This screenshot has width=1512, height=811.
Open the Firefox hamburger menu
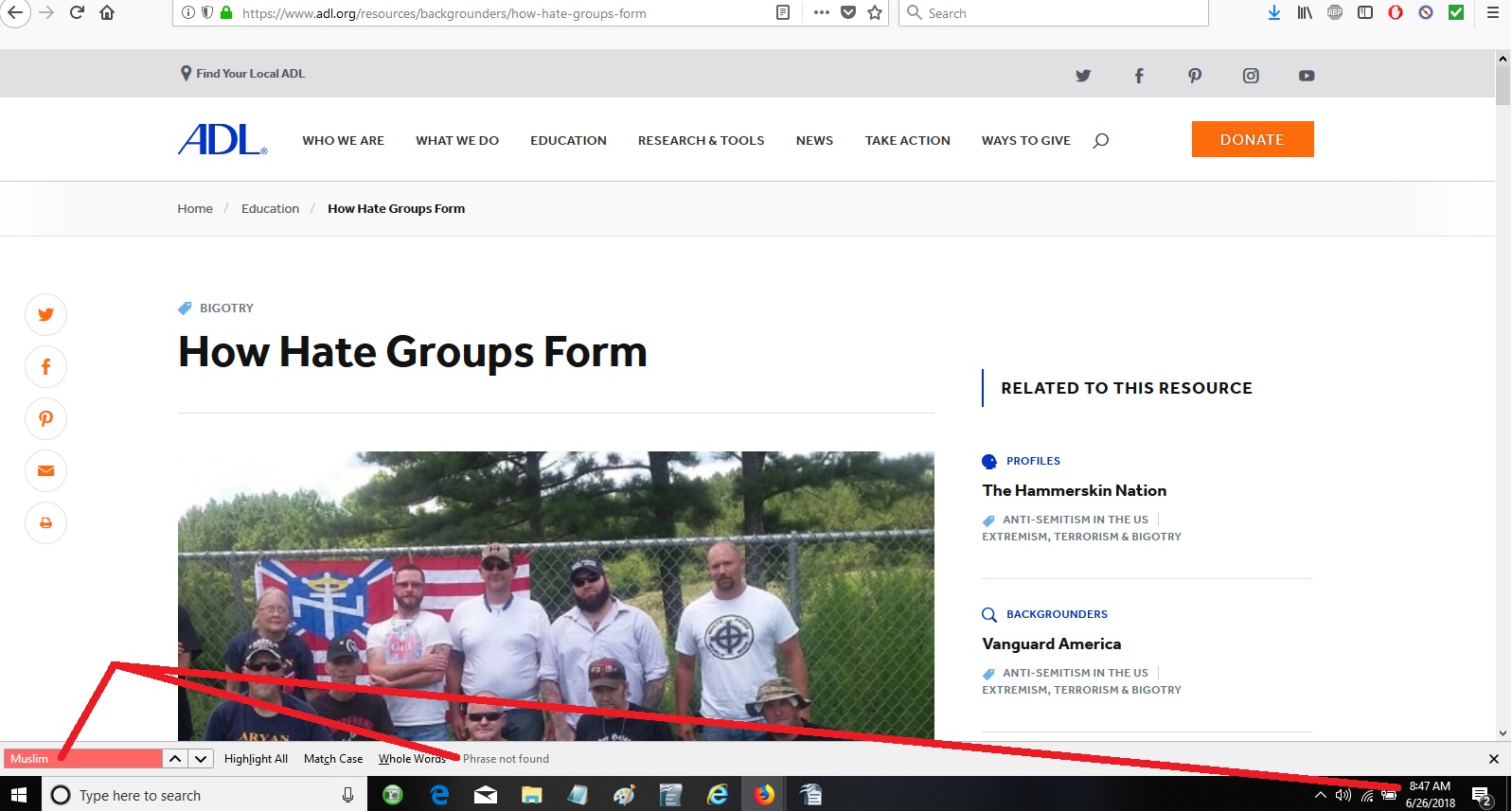point(1493,12)
